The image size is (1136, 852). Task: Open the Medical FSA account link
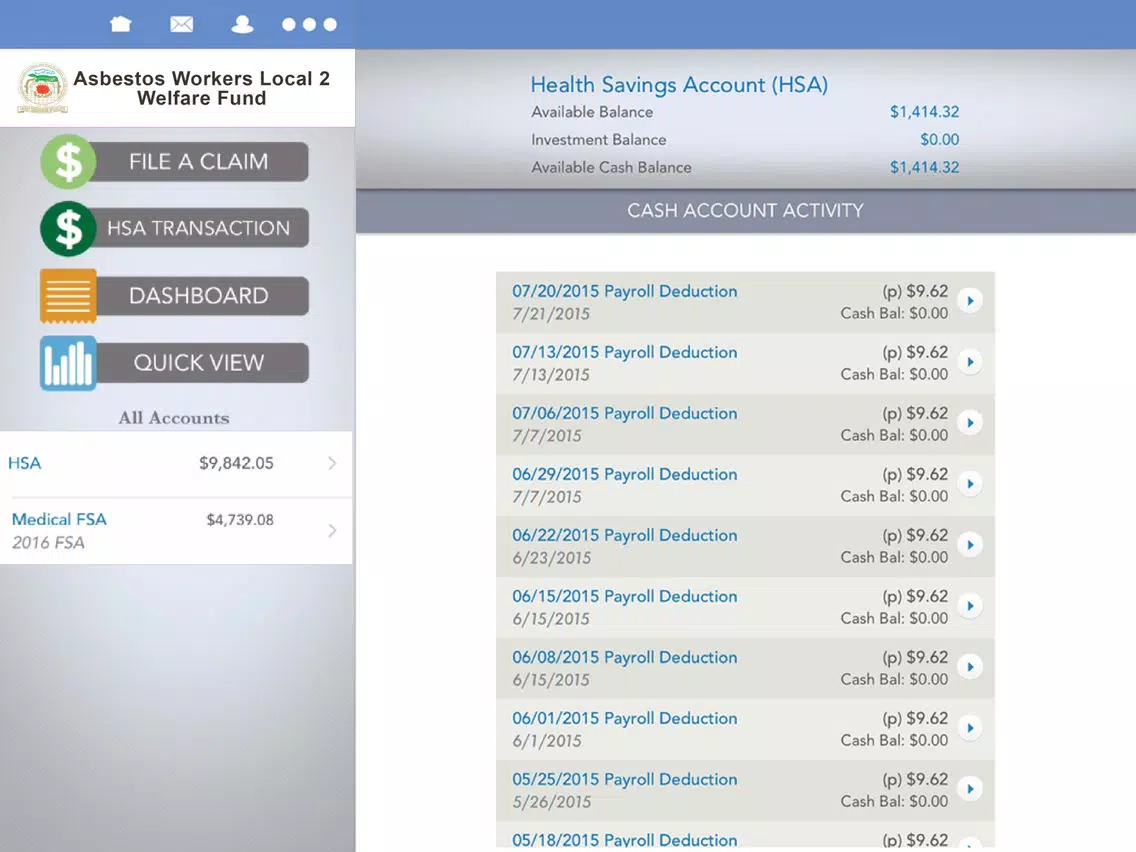(59, 519)
